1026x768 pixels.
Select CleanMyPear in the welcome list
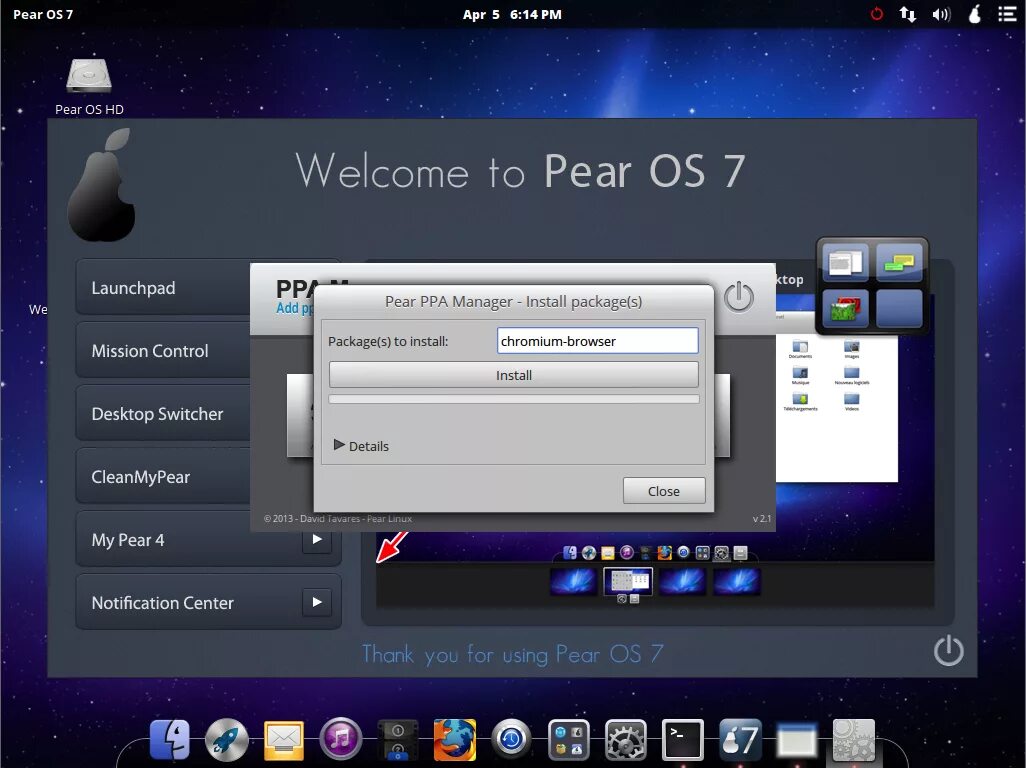coord(163,476)
